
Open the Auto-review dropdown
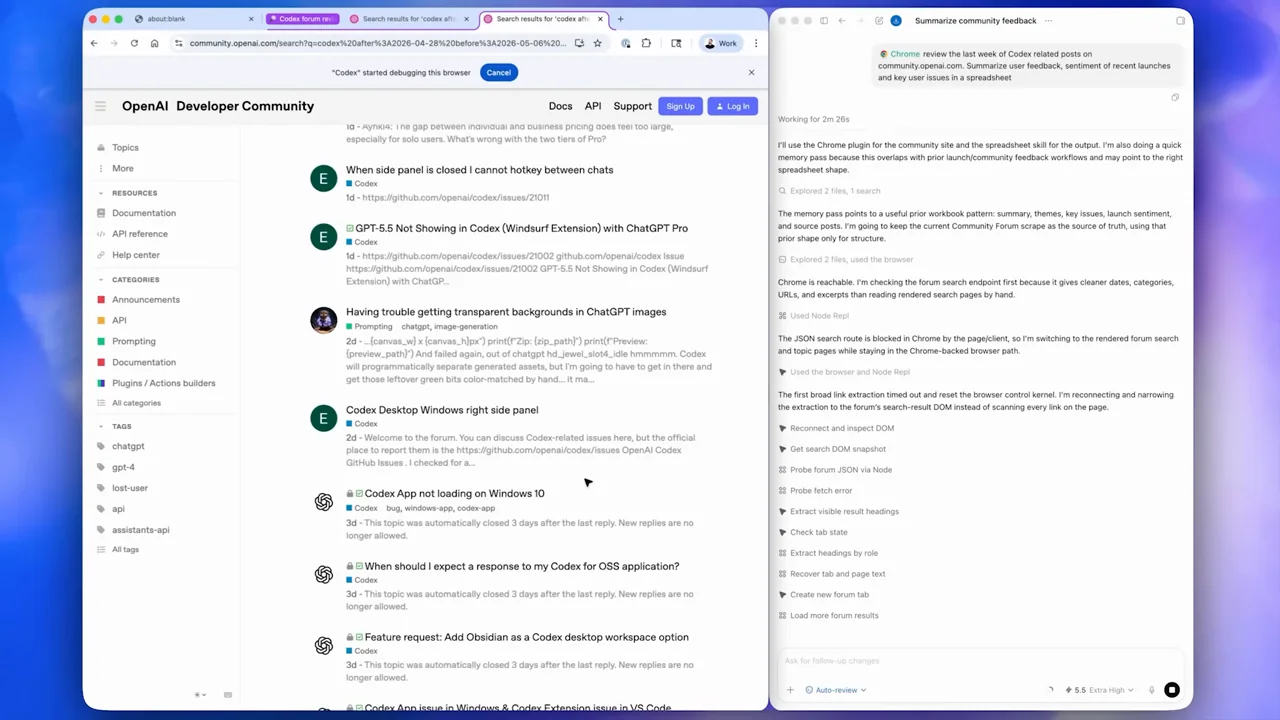point(836,690)
